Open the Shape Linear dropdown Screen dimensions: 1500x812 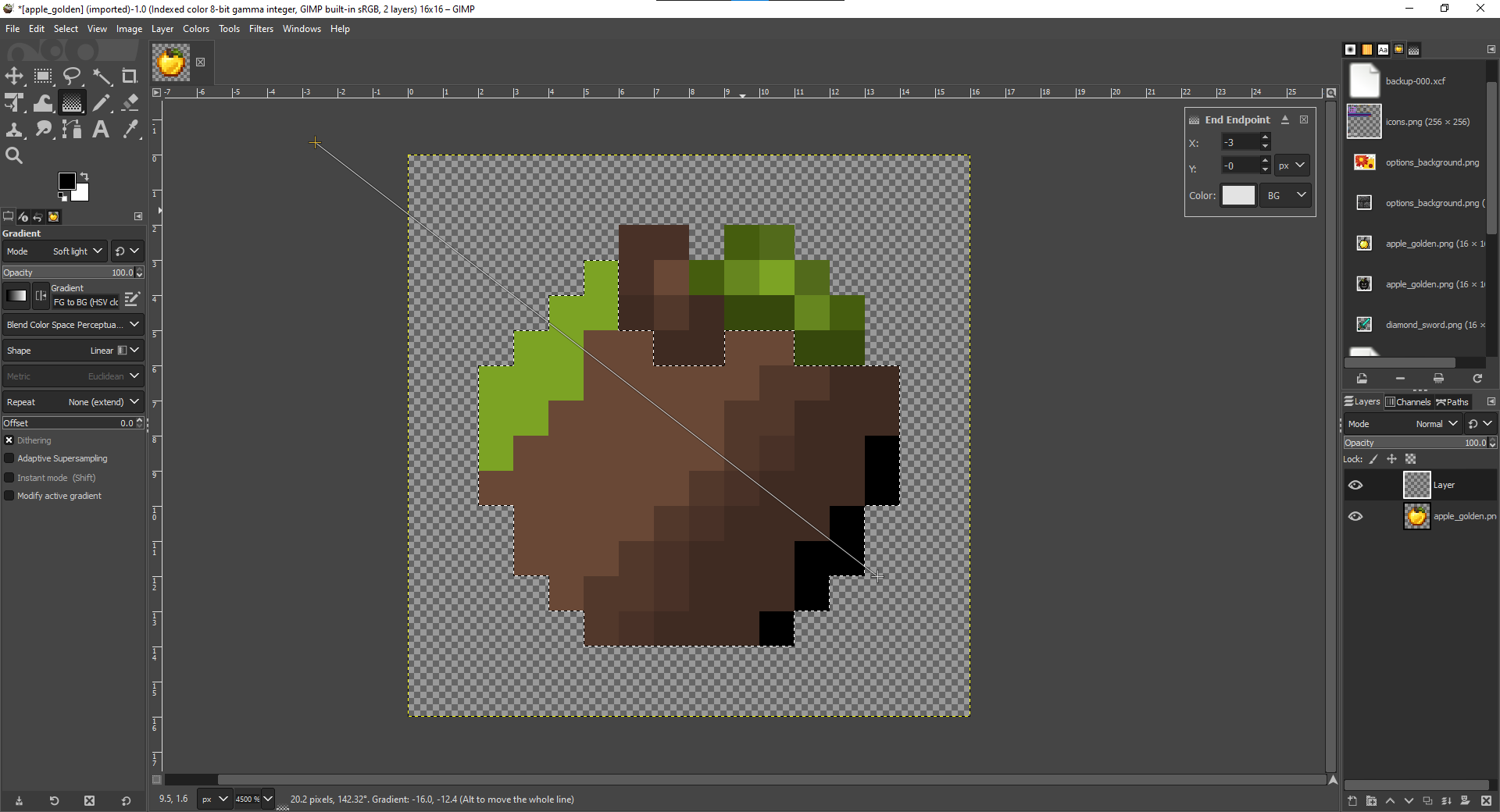(73, 351)
